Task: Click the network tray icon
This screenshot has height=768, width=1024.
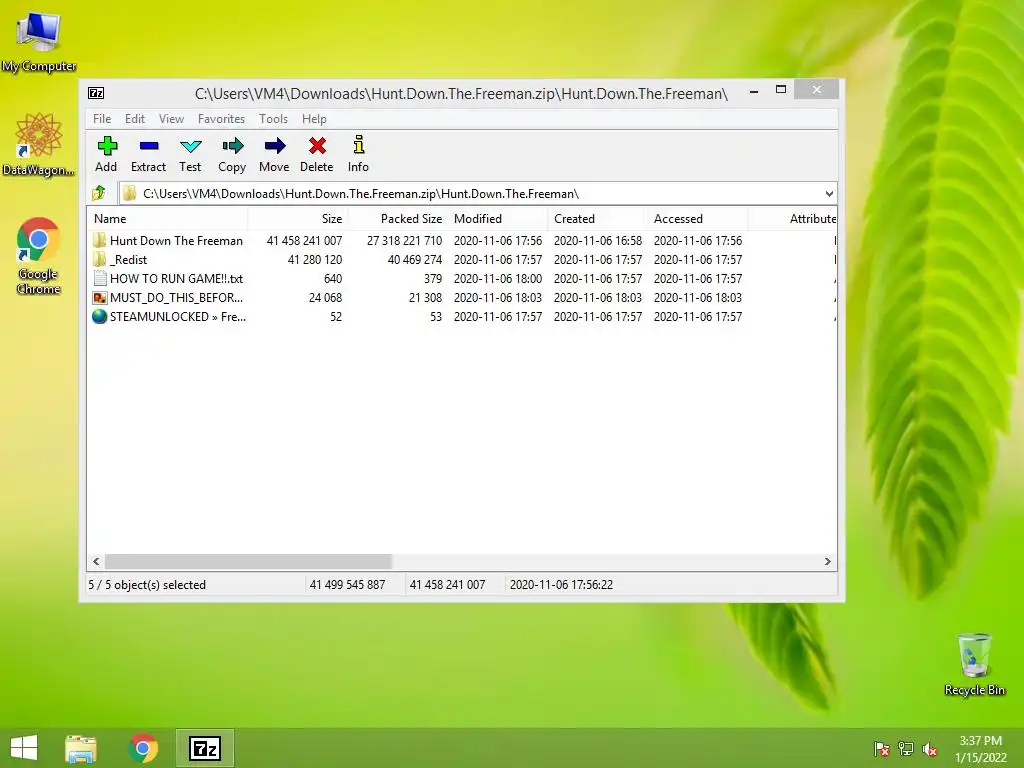Action: click(x=906, y=749)
